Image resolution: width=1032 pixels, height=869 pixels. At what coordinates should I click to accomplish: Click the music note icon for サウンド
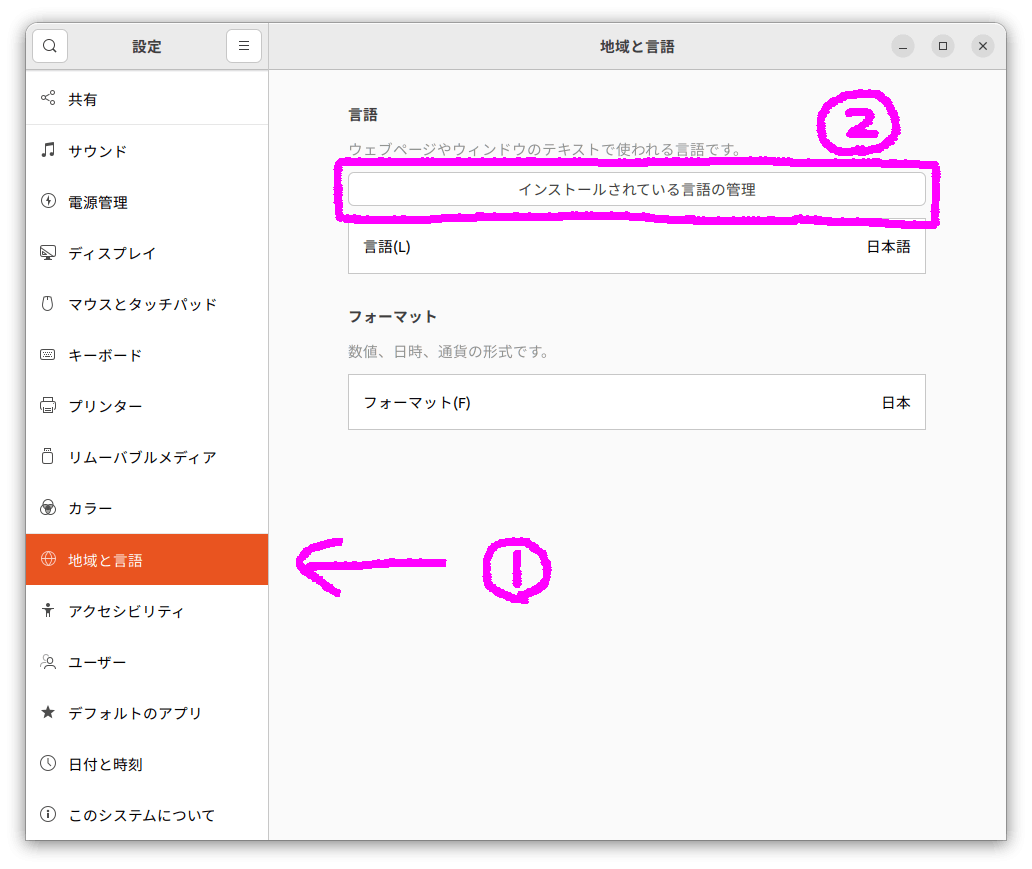(48, 149)
